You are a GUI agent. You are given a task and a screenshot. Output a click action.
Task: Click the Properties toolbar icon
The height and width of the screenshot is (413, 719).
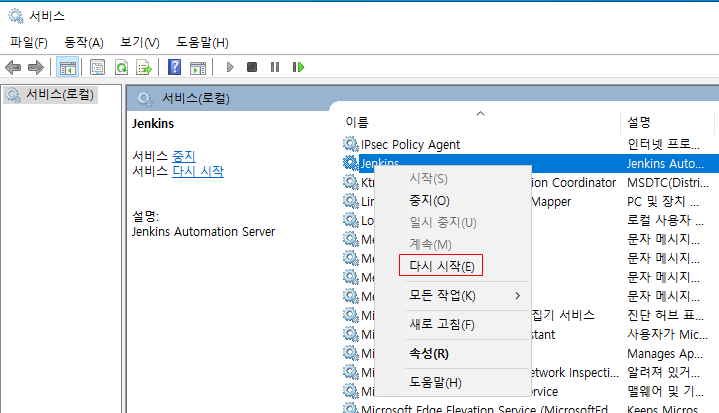coord(97,67)
